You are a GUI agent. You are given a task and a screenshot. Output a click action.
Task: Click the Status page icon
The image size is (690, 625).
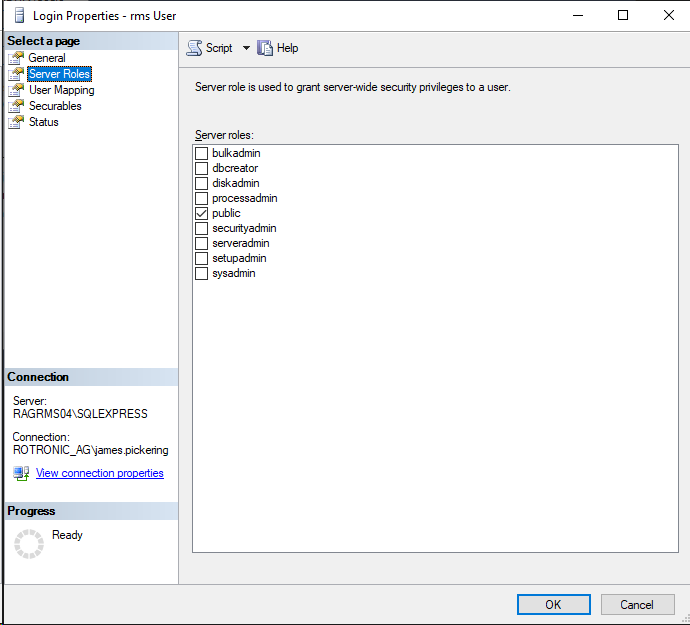coord(16,122)
